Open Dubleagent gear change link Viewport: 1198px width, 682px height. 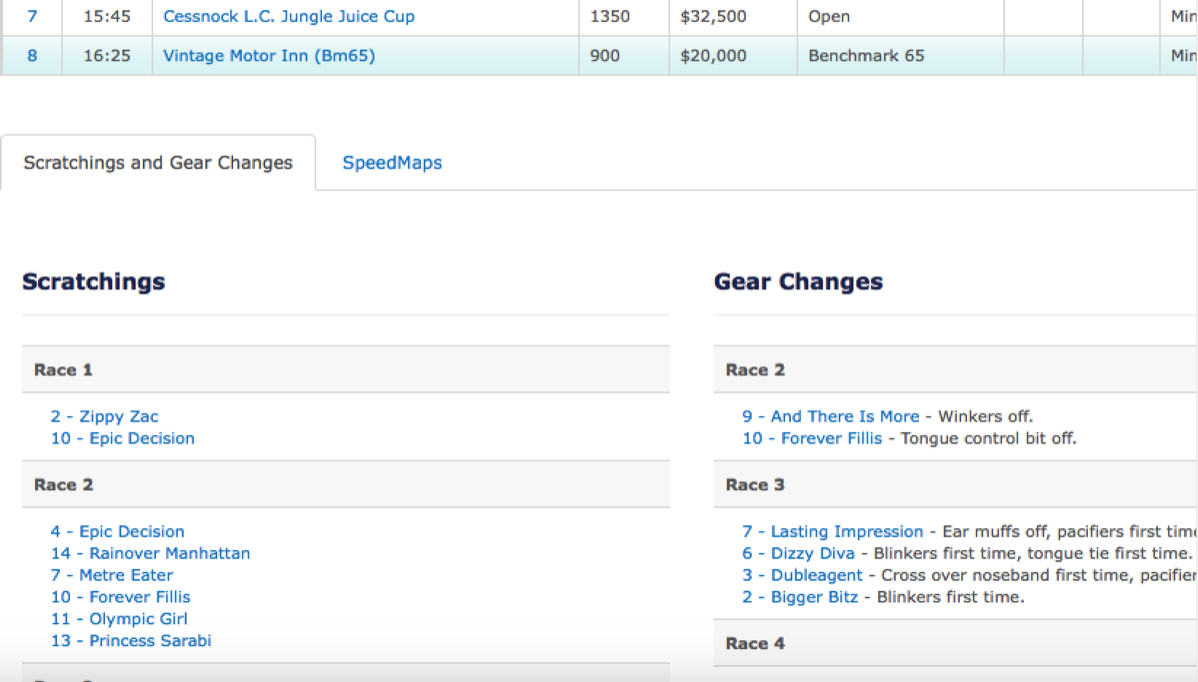pos(802,576)
